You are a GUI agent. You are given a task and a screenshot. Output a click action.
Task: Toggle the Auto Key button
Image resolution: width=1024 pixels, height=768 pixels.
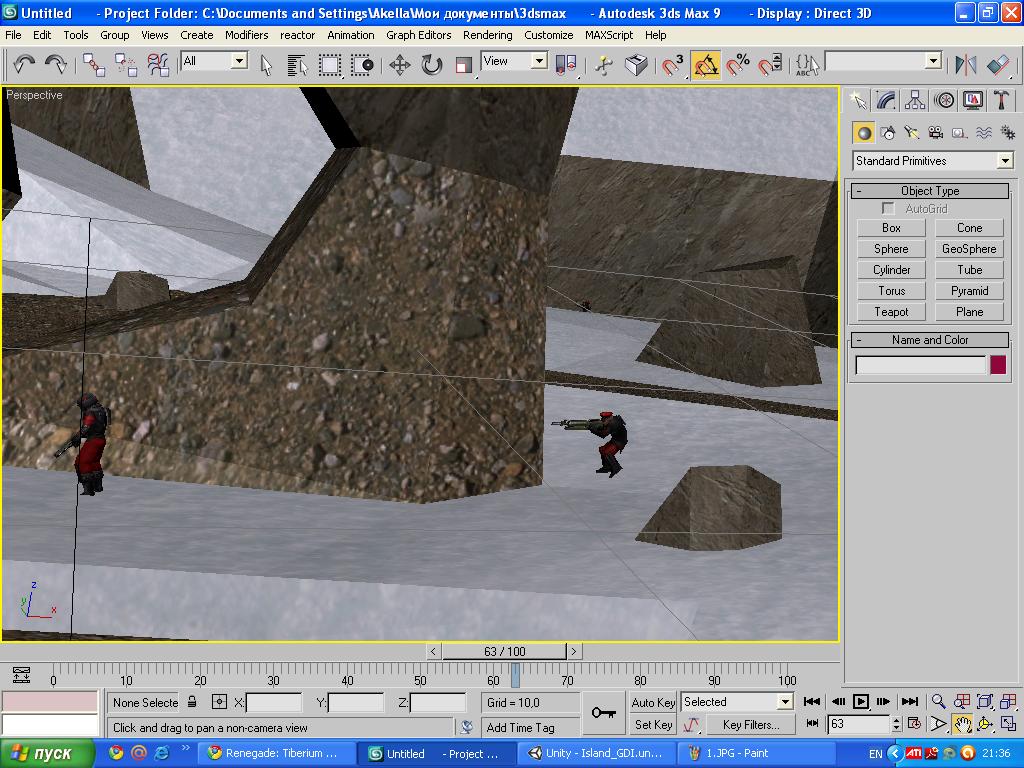652,703
